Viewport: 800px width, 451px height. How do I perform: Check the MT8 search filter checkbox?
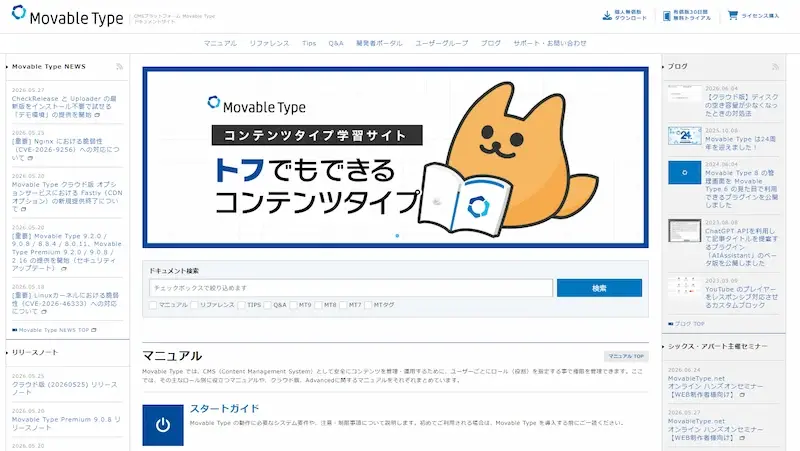coord(318,305)
